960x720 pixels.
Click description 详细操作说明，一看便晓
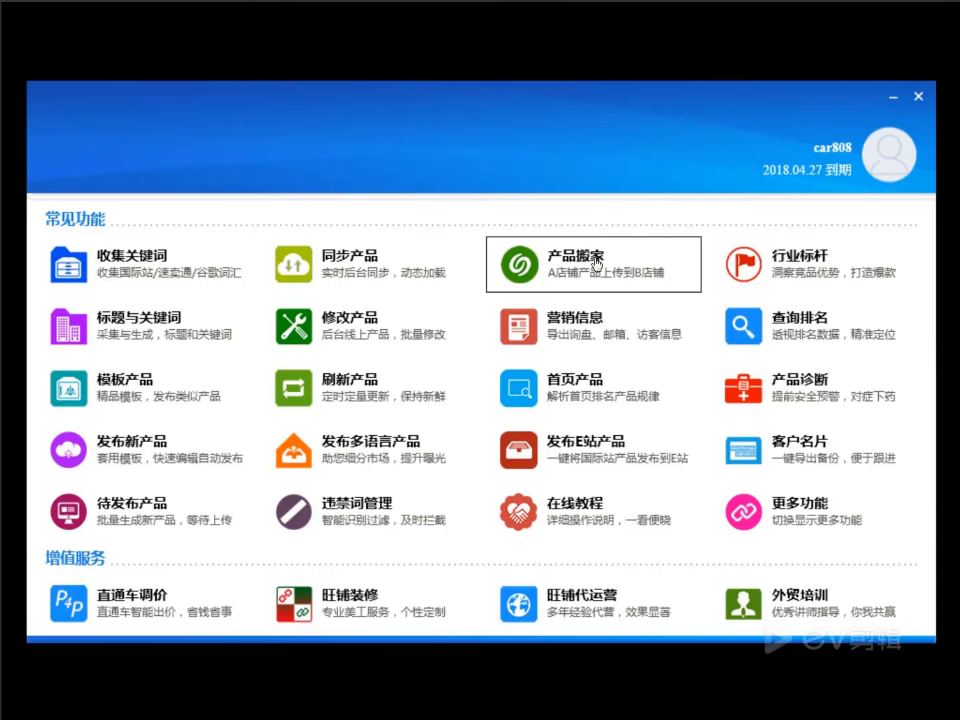609,520
